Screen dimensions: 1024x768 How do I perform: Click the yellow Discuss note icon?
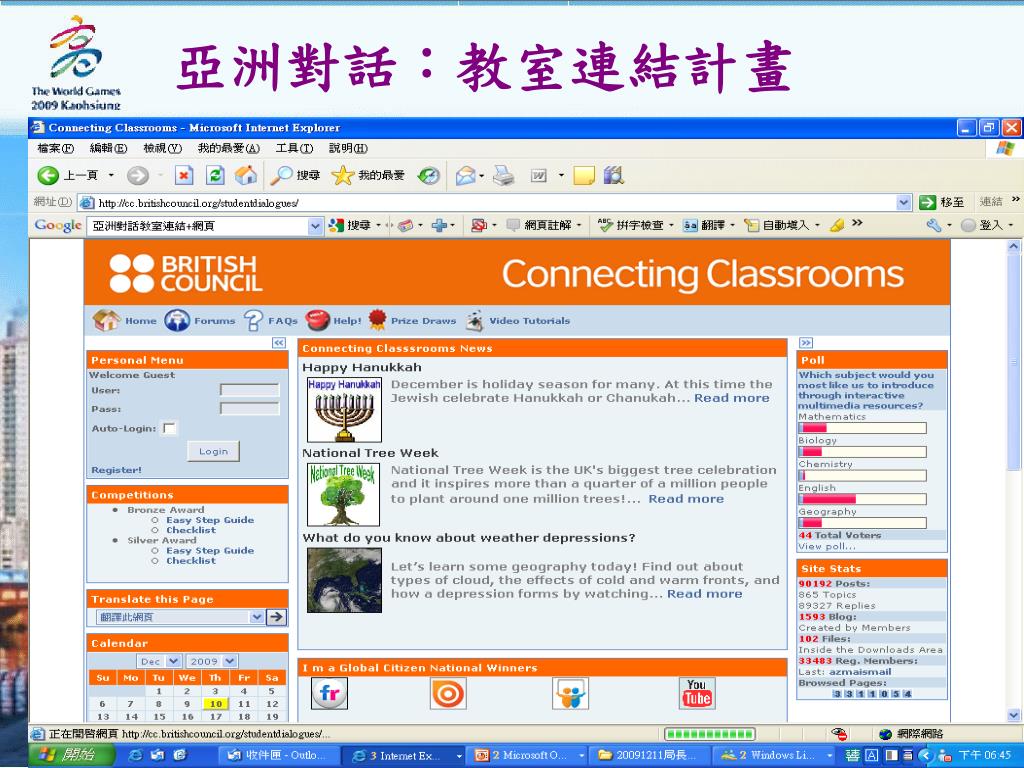coord(584,175)
